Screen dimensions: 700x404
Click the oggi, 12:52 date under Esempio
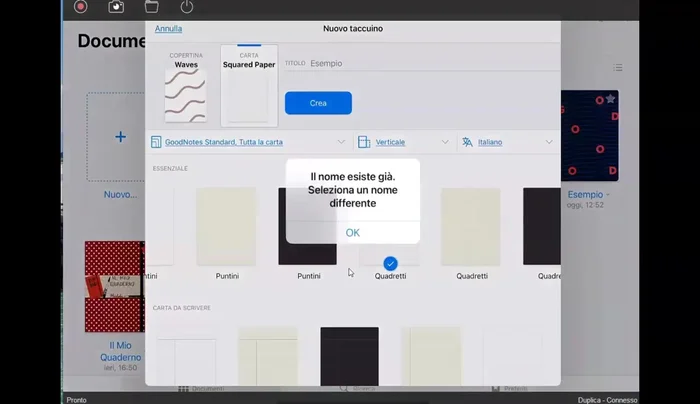[585, 205]
